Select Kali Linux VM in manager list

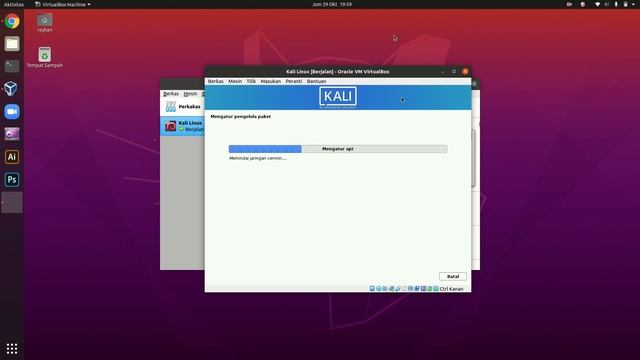(x=182, y=126)
